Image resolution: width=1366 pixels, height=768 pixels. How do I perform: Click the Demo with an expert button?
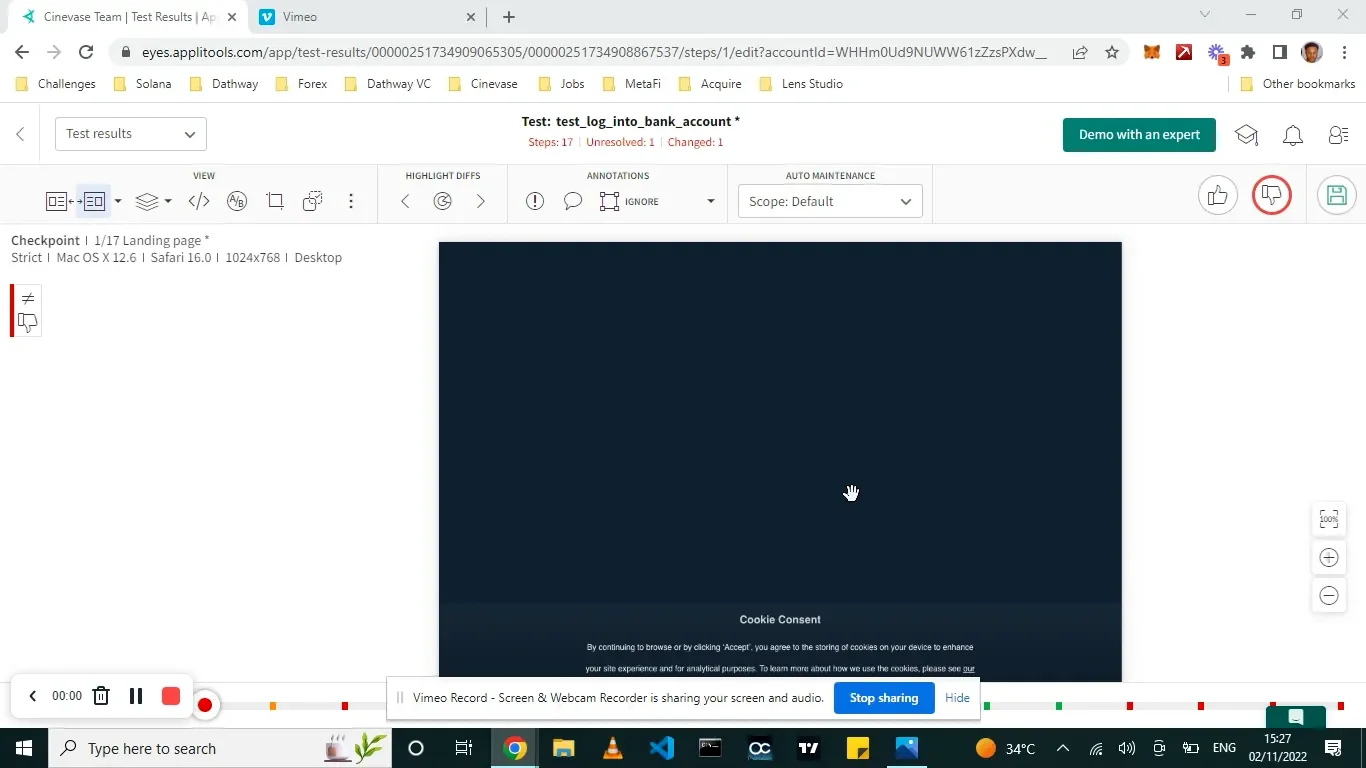(1139, 135)
